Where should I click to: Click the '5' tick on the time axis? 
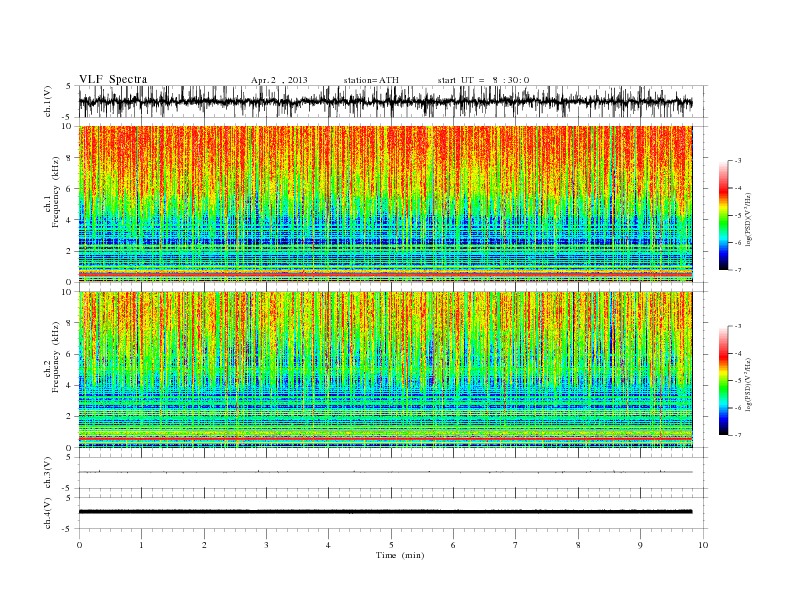click(391, 545)
